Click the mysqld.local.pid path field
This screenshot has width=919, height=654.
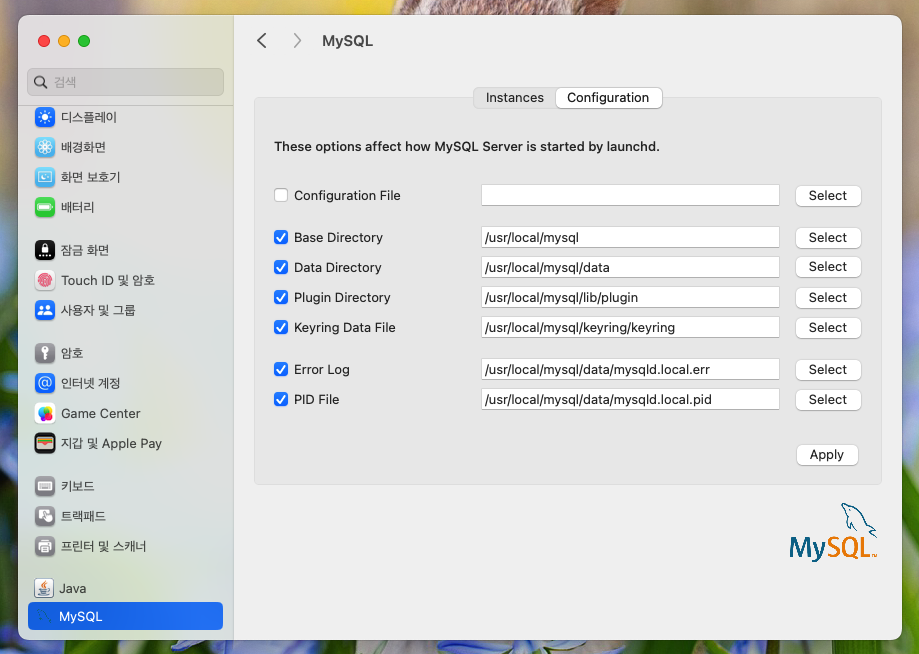click(630, 399)
